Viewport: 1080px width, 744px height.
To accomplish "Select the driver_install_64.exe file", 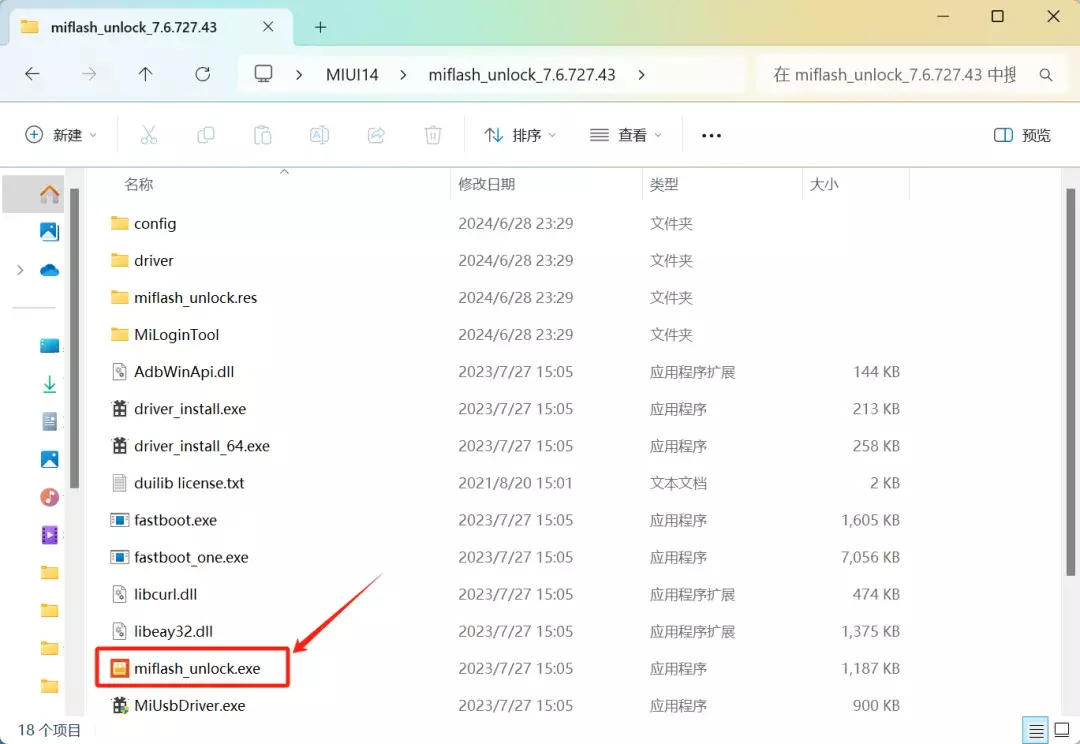I will (201, 446).
